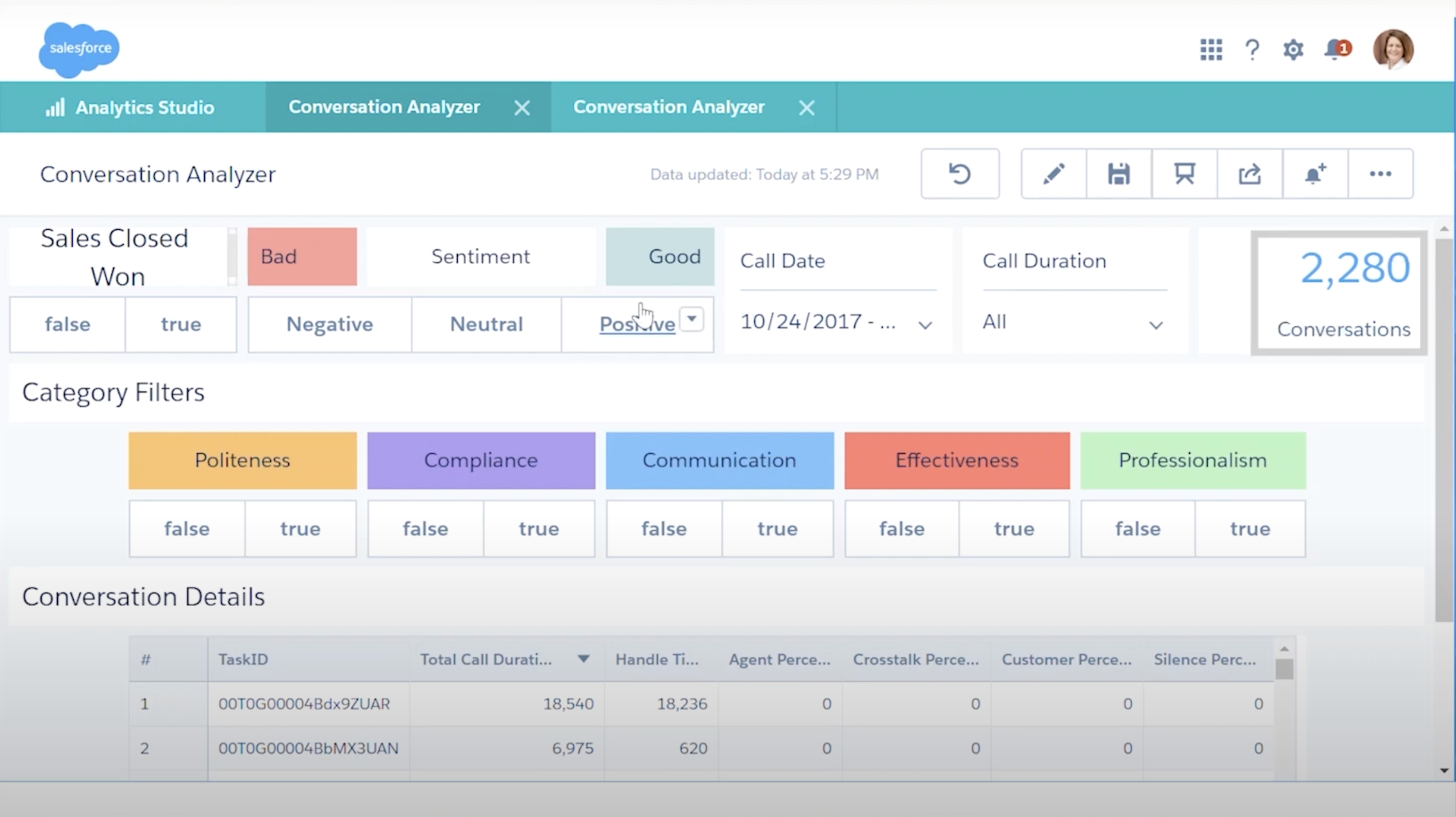Screen dimensions: 1456x817
Task: Click the Agent Perce... column header
Action: 780,659
